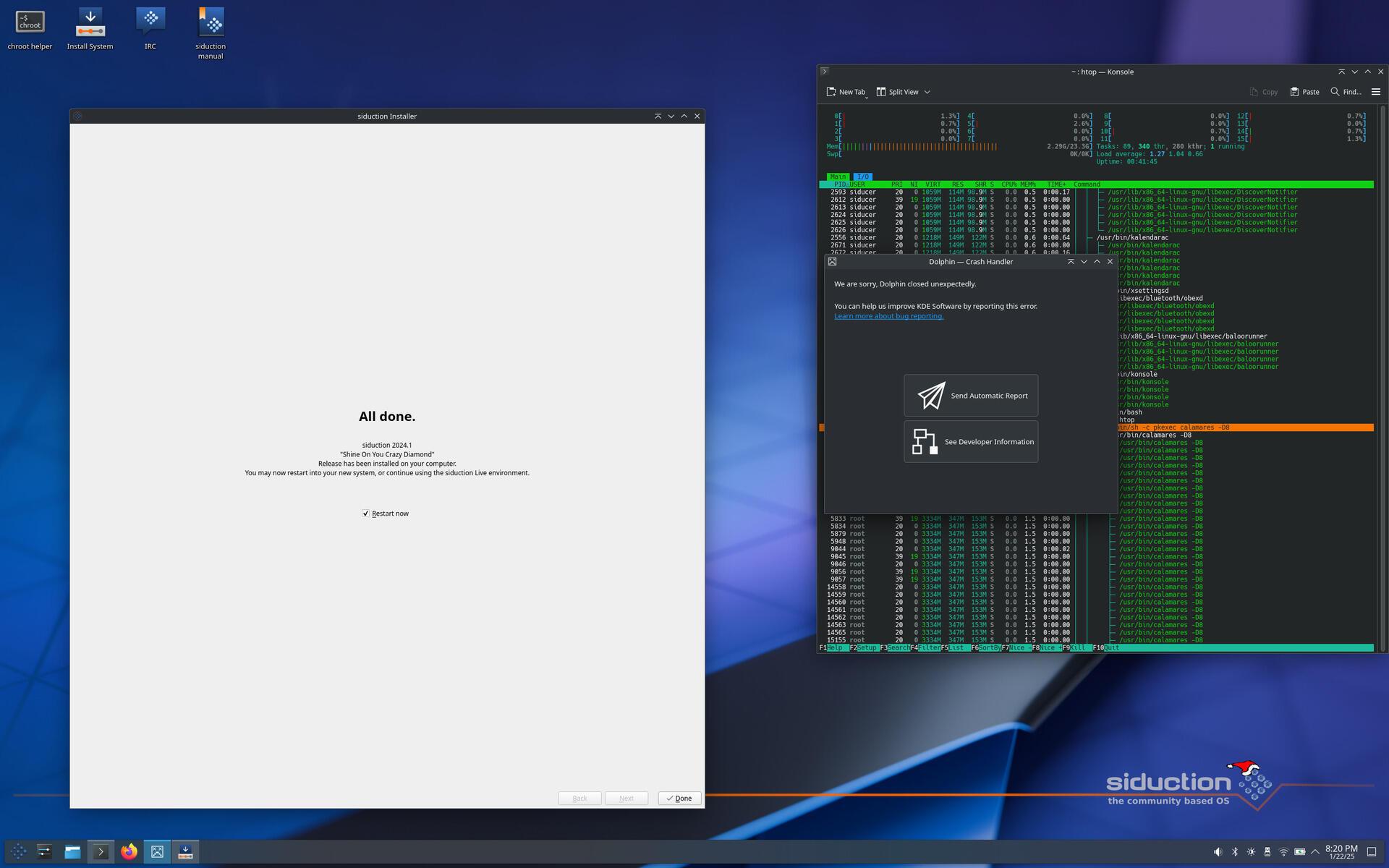Click Split View in Konsole toolbar
1389x868 pixels.
897,92
